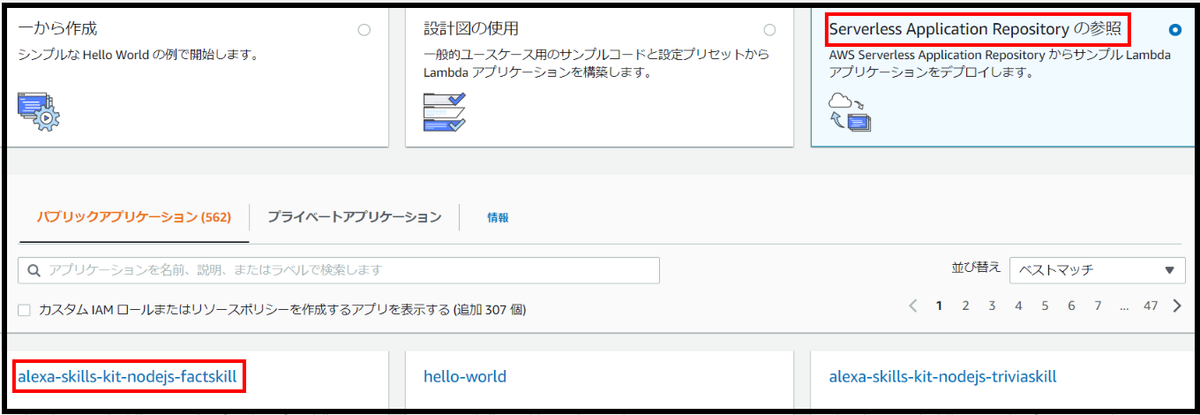The height and width of the screenshot is (415, 1200).
Task: Click the 一から作成 card icon
Action: (40, 110)
